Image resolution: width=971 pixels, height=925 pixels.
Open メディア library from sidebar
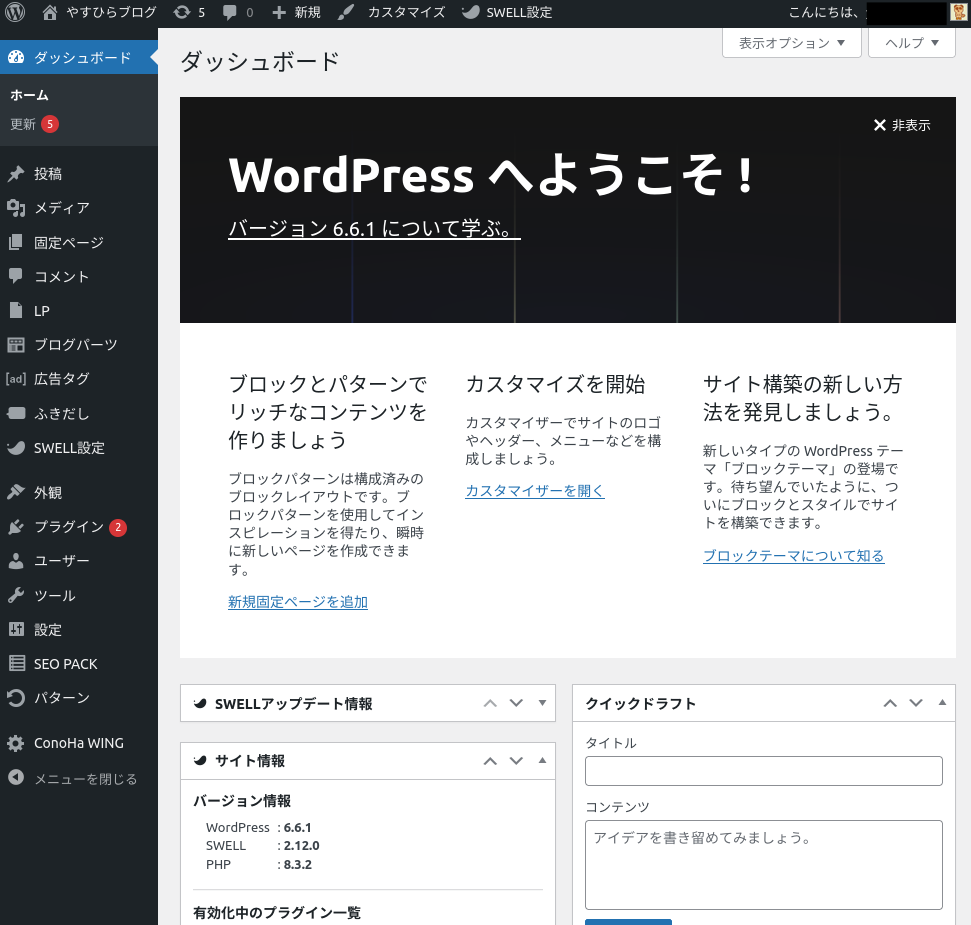tap(61, 208)
